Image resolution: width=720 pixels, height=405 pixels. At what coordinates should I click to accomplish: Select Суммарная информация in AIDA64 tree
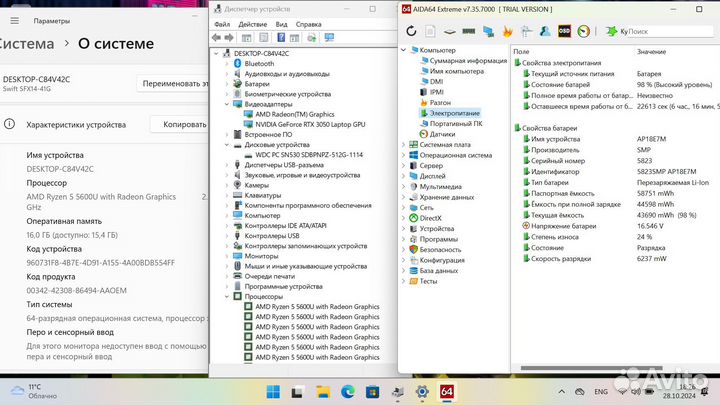click(x=468, y=61)
